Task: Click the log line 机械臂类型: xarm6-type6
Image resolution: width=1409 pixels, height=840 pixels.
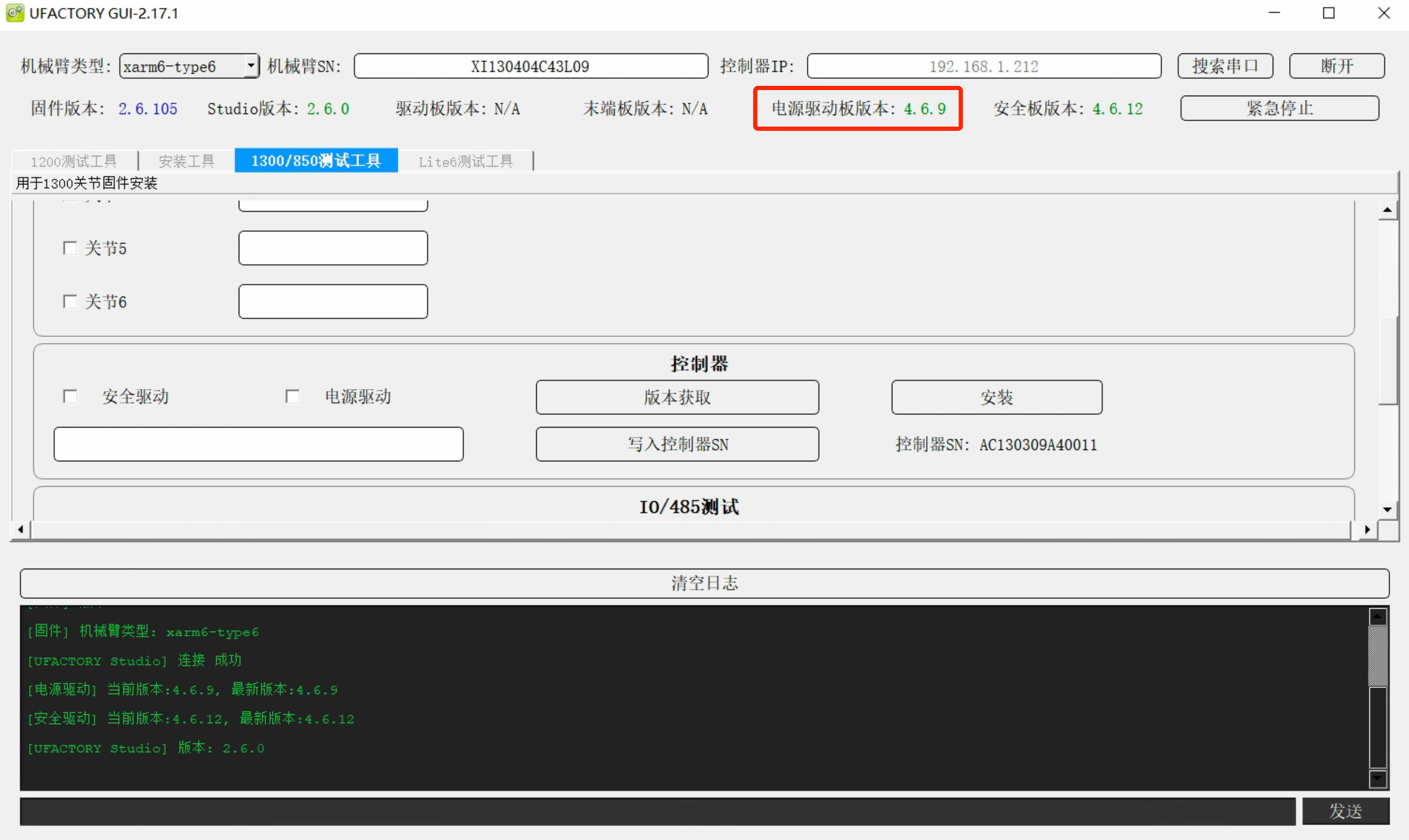Action: pyautogui.click(x=143, y=632)
